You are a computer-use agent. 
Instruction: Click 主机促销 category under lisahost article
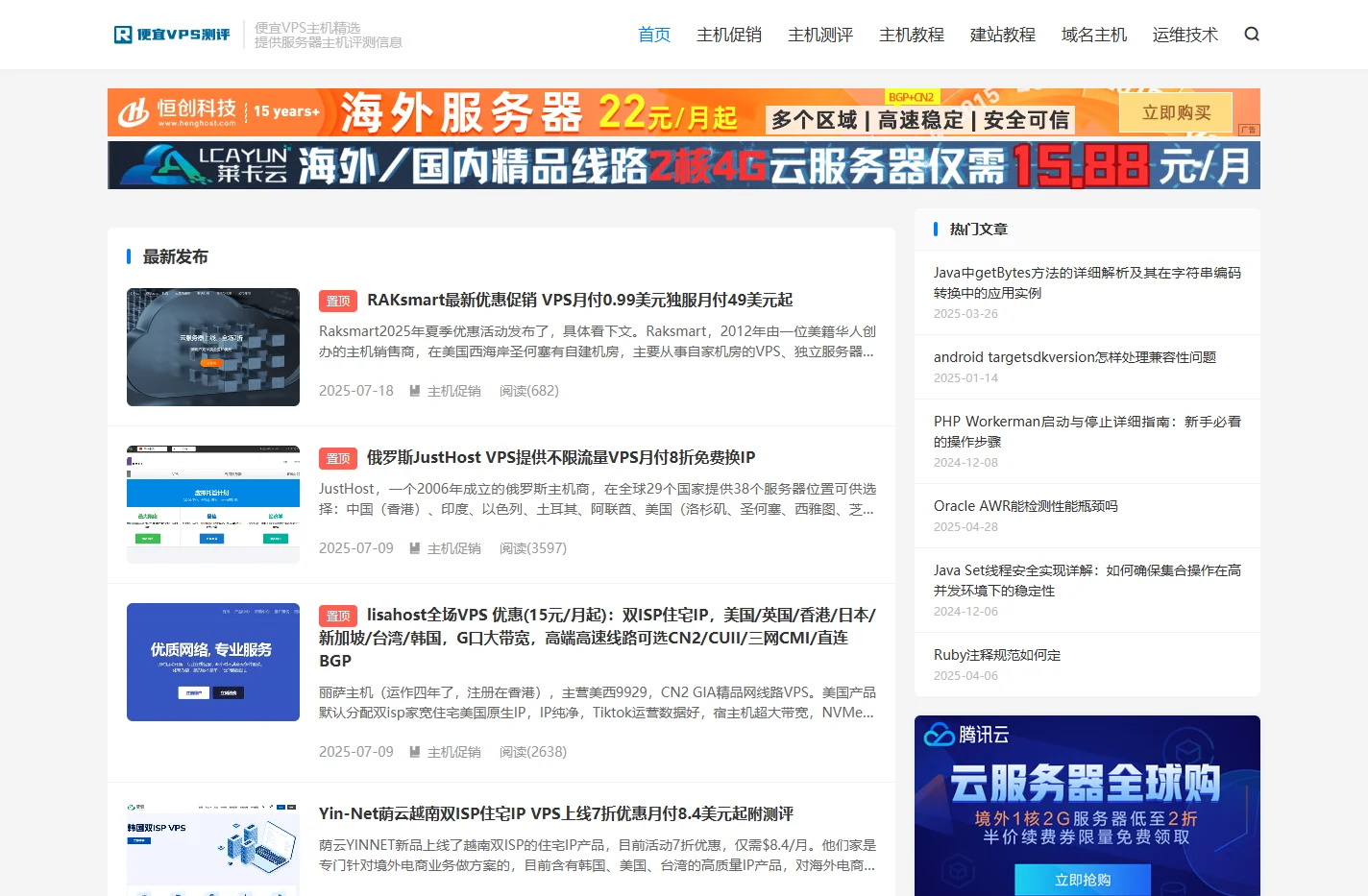coord(453,752)
